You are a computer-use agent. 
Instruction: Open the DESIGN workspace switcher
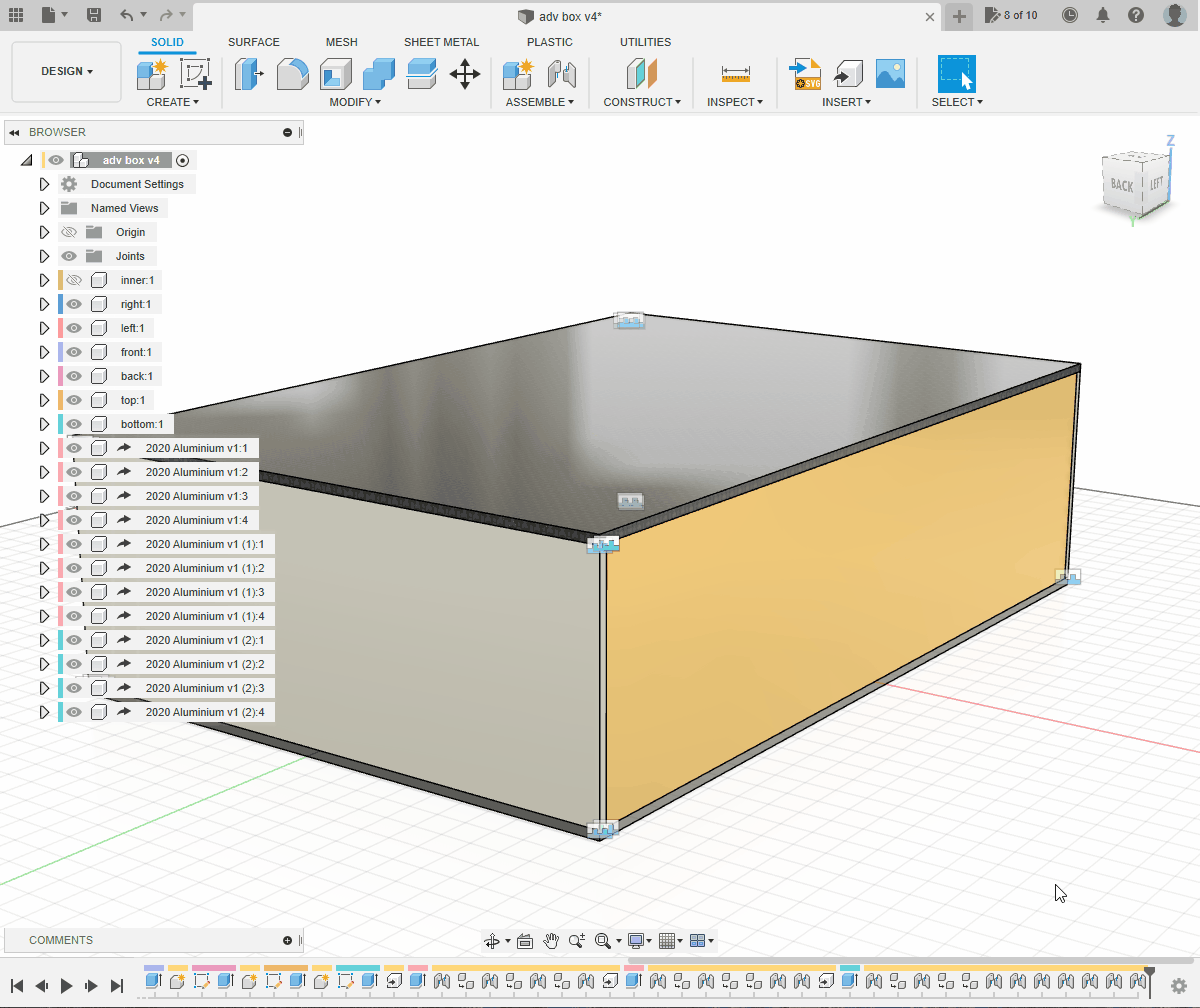[66, 71]
